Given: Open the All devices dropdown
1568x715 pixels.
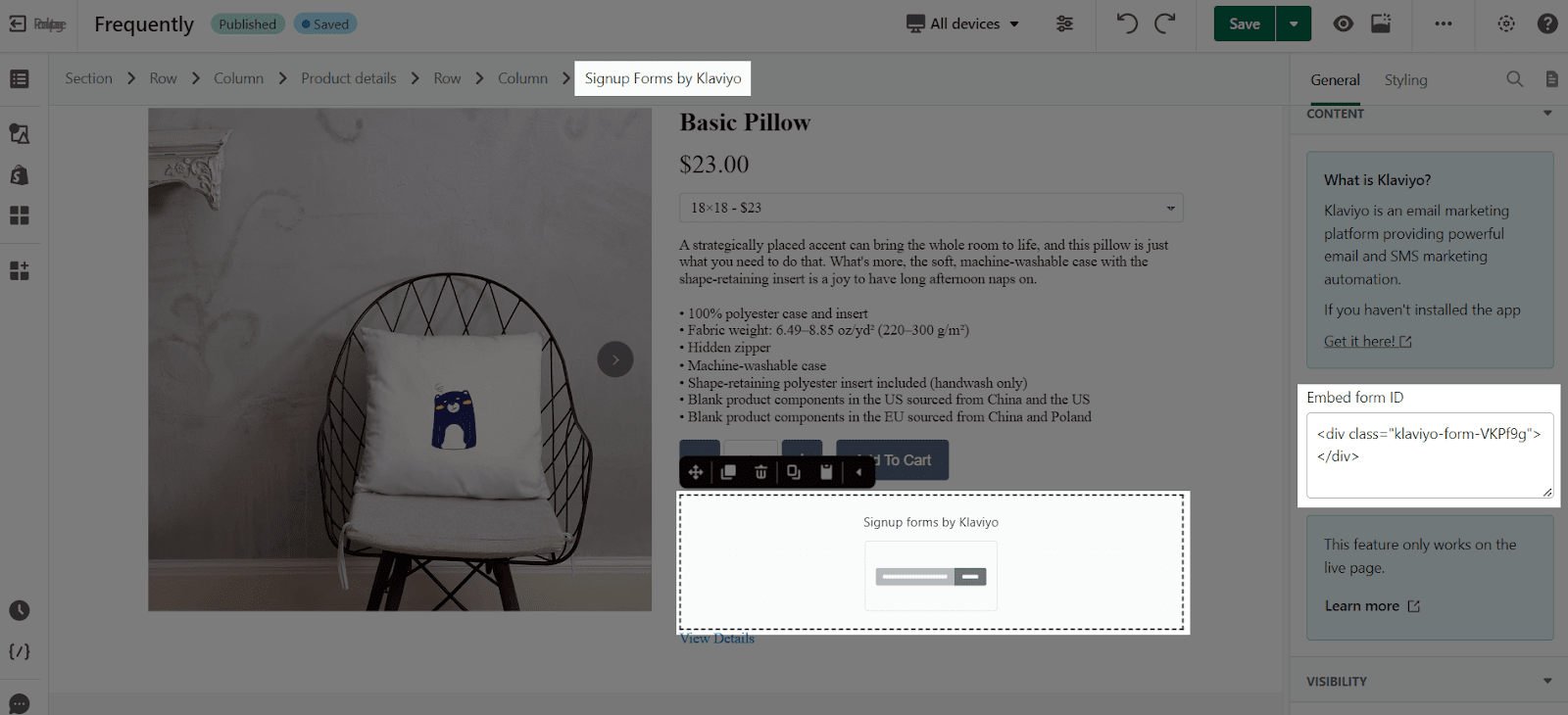Looking at the screenshot, I should [x=962, y=24].
